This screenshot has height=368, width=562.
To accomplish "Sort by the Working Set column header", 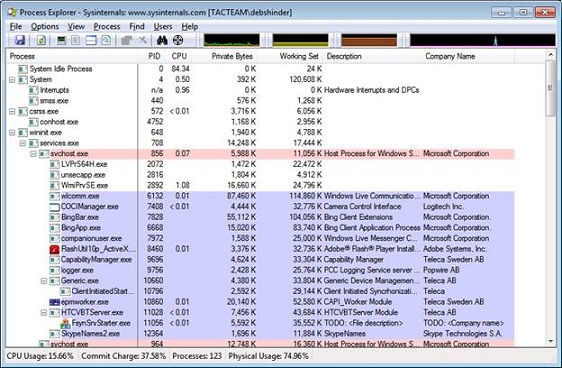I will [299, 56].
